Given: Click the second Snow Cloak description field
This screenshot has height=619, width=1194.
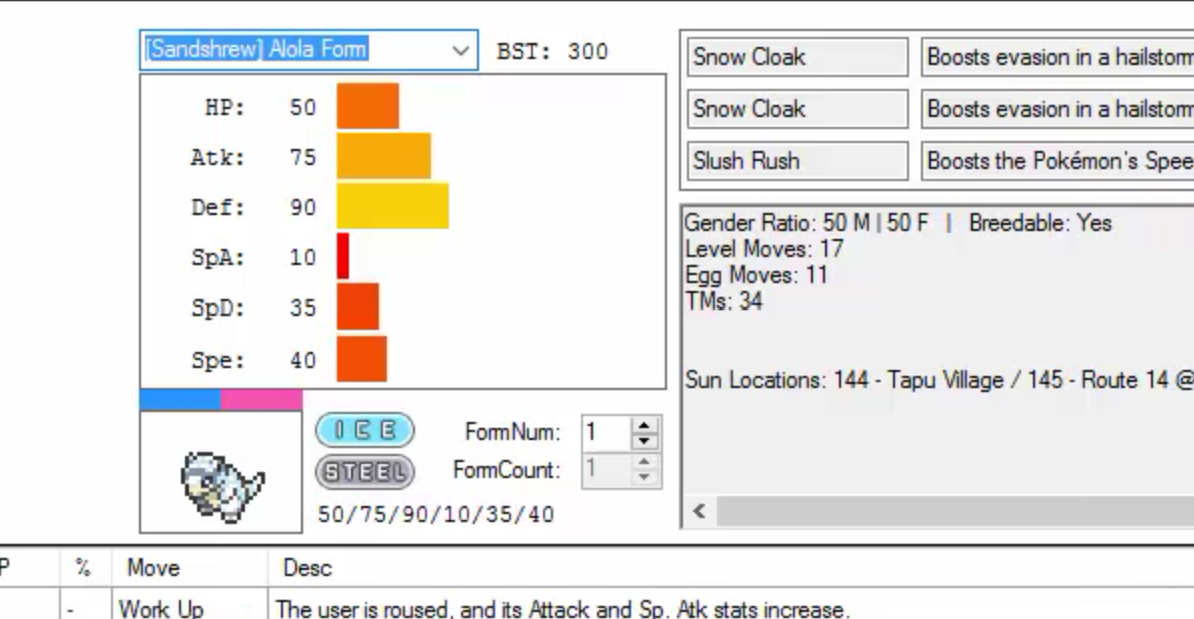Looking at the screenshot, I should coord(1058,109).
